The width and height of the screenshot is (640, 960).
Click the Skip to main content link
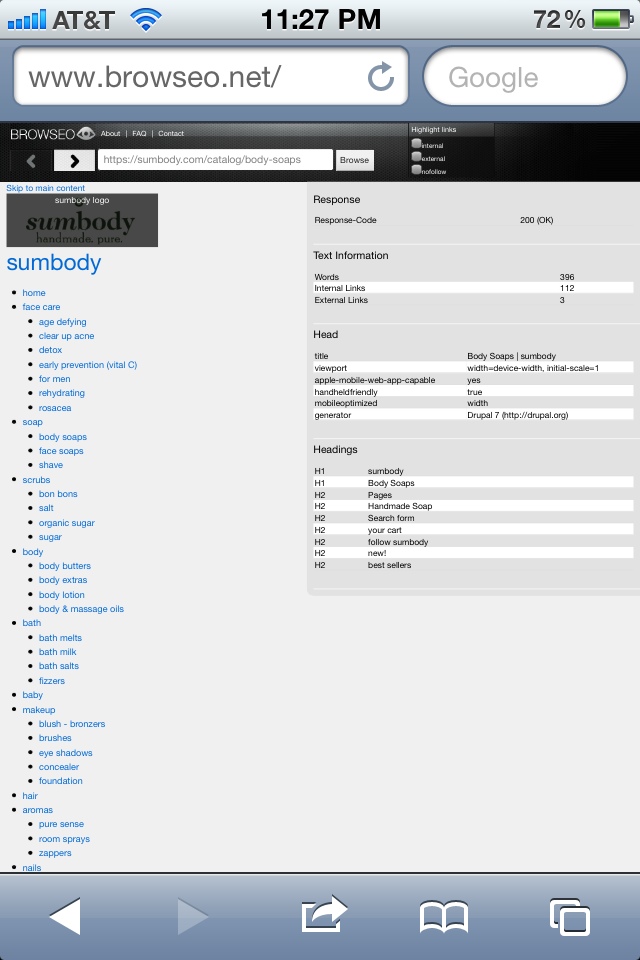point(45,188)
